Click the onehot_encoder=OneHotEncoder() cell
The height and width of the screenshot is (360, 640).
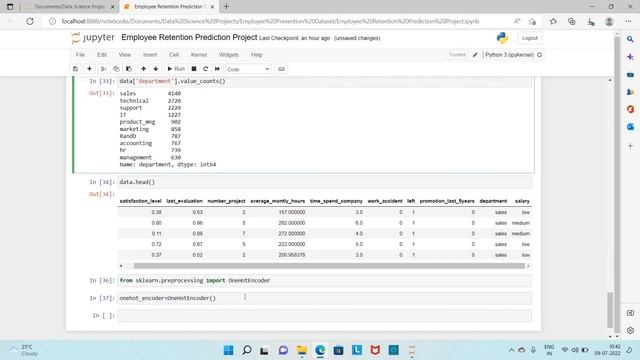point(324,298)
